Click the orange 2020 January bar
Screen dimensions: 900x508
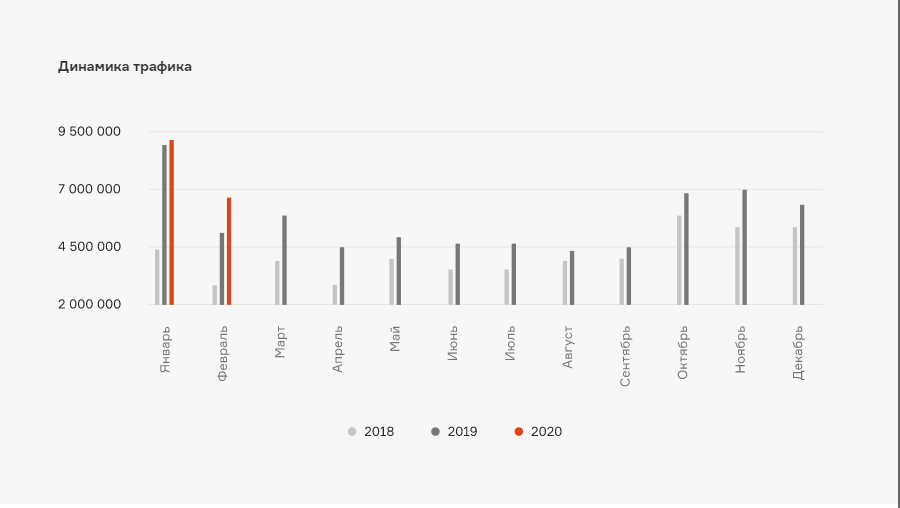pyautogui.click(x=172, y=222)
